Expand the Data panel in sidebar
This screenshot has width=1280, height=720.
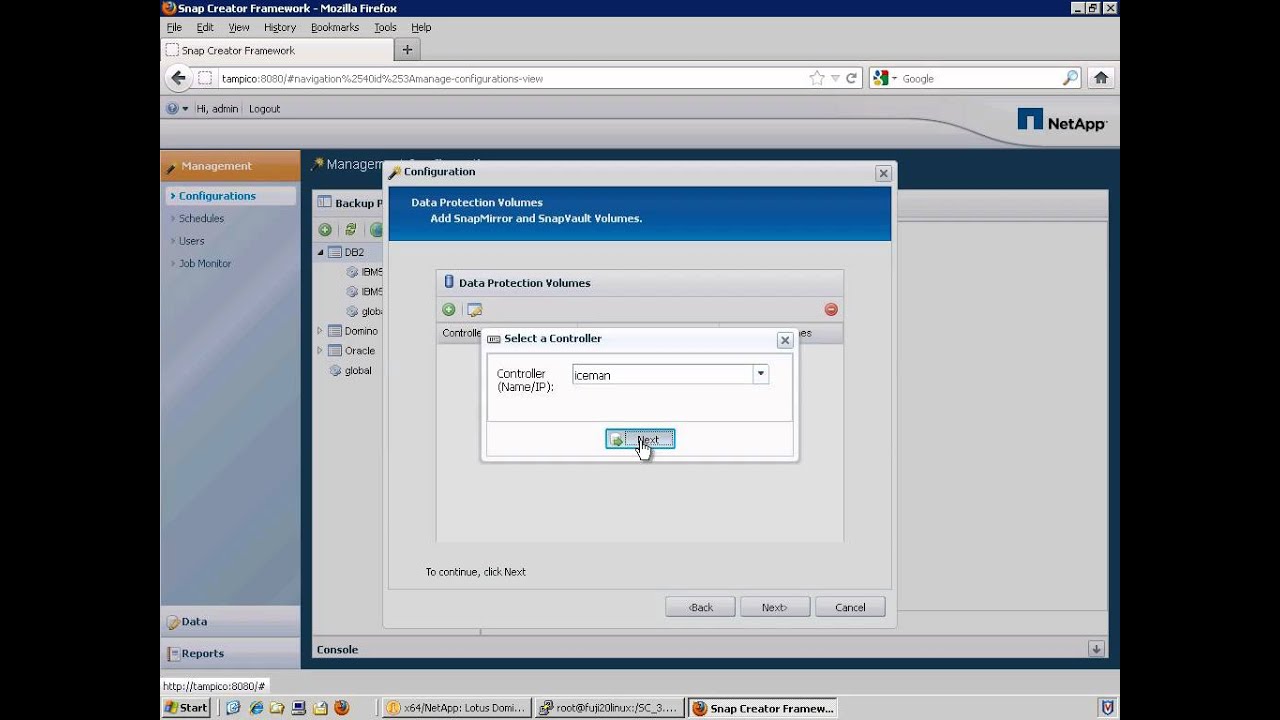230,621
